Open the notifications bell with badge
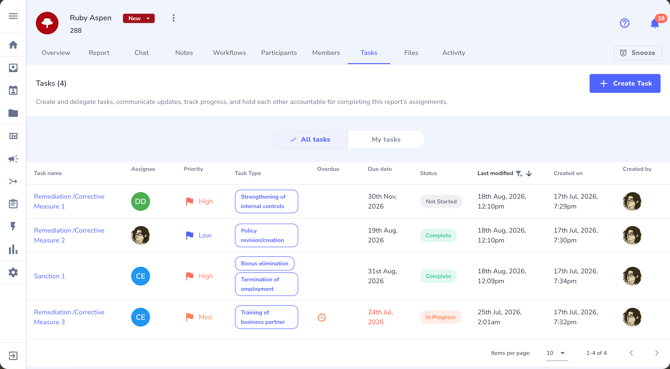Screen dimensions: 670x369 pos(655,23)
